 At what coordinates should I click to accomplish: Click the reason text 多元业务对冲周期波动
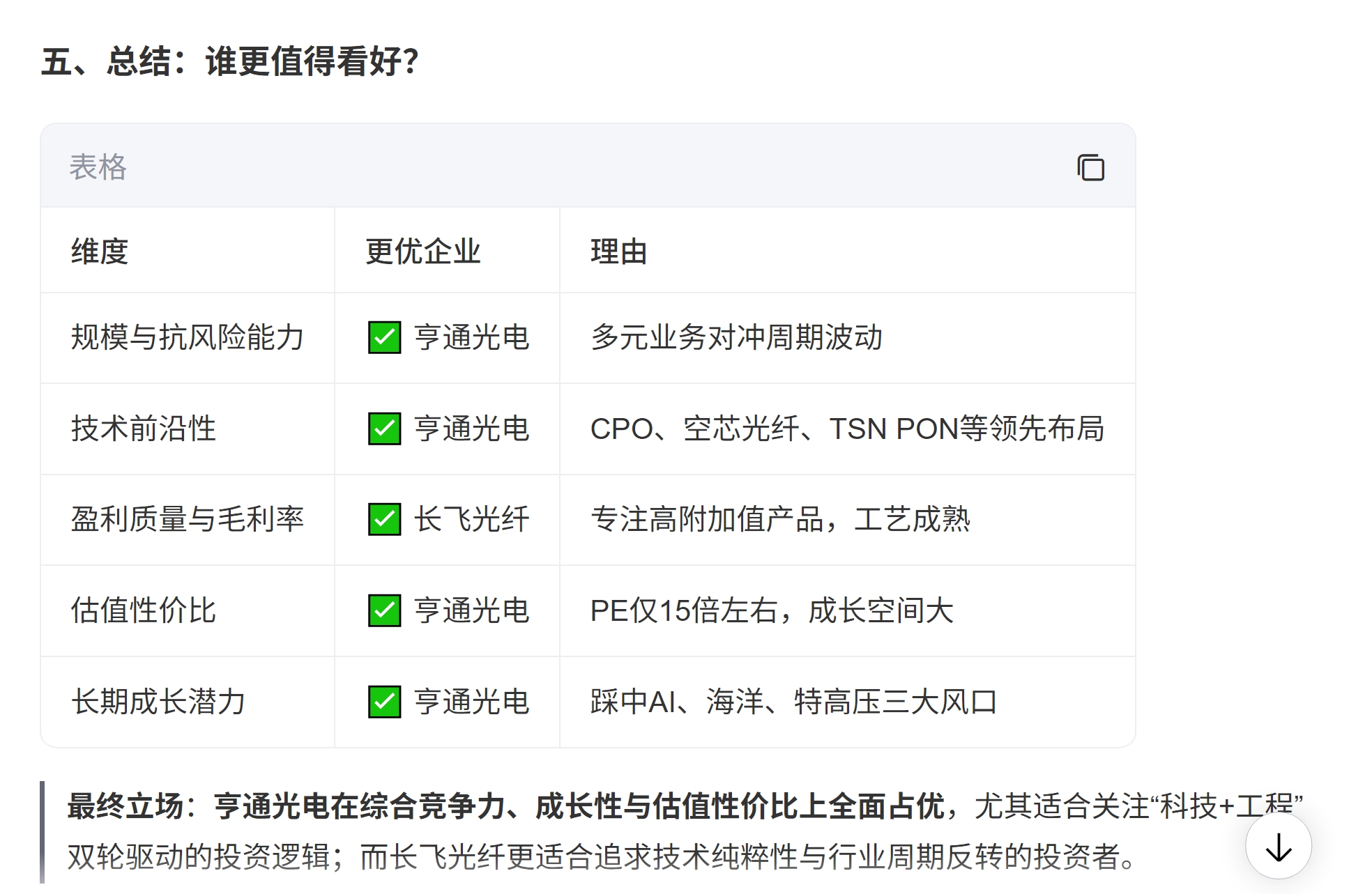(736, 338)
